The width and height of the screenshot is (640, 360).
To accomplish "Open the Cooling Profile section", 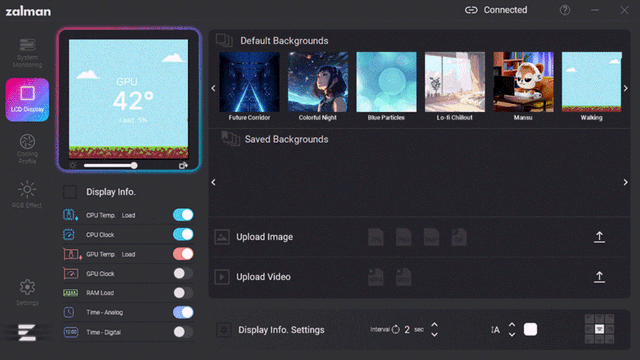I will 27,149.
